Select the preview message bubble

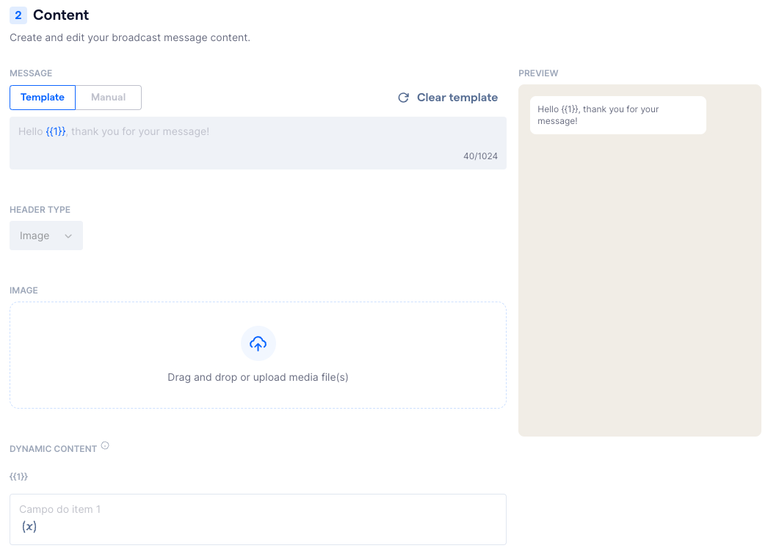[x=617, y=115]
